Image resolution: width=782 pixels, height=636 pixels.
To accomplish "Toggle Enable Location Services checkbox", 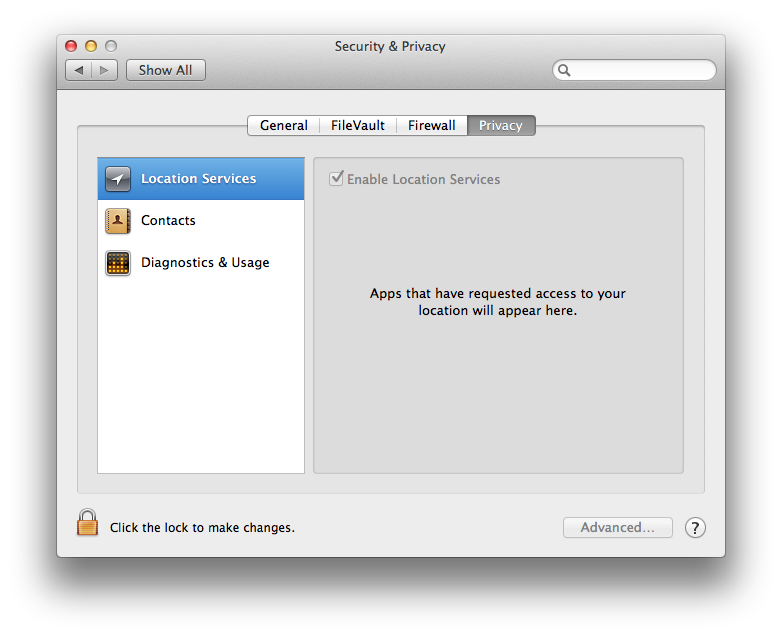I will pos(337,178).
